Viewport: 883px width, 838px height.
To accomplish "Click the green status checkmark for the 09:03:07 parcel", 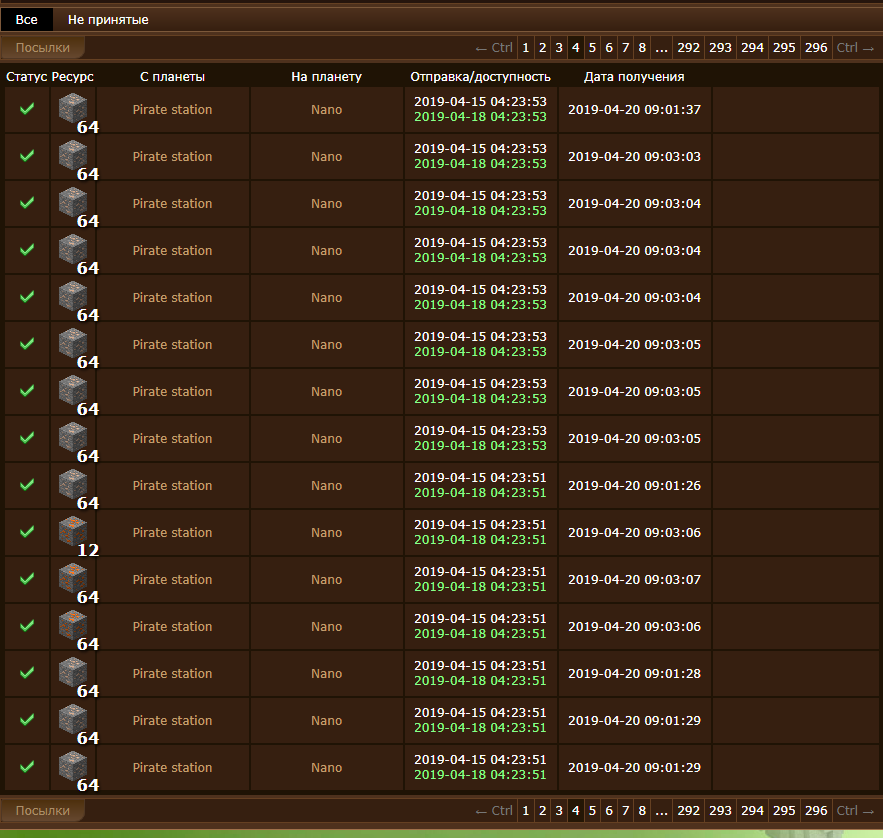I will pos(27,579).
